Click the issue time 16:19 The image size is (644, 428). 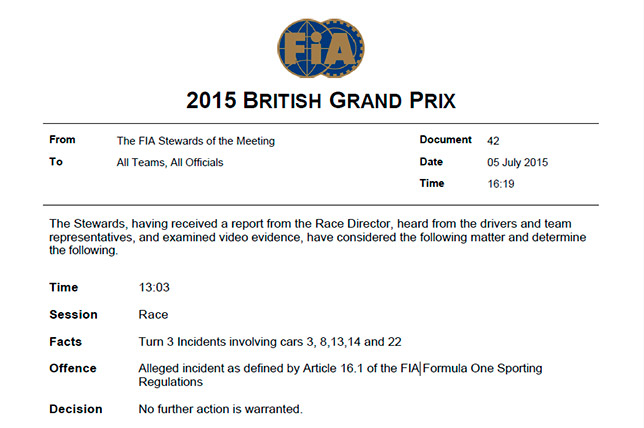pos(501,183)
